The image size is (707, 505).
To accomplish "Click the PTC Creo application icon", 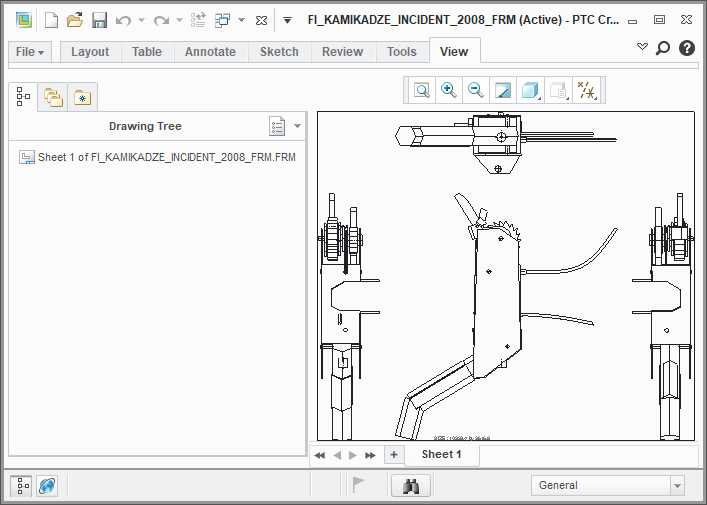I will tap(24, 20).
